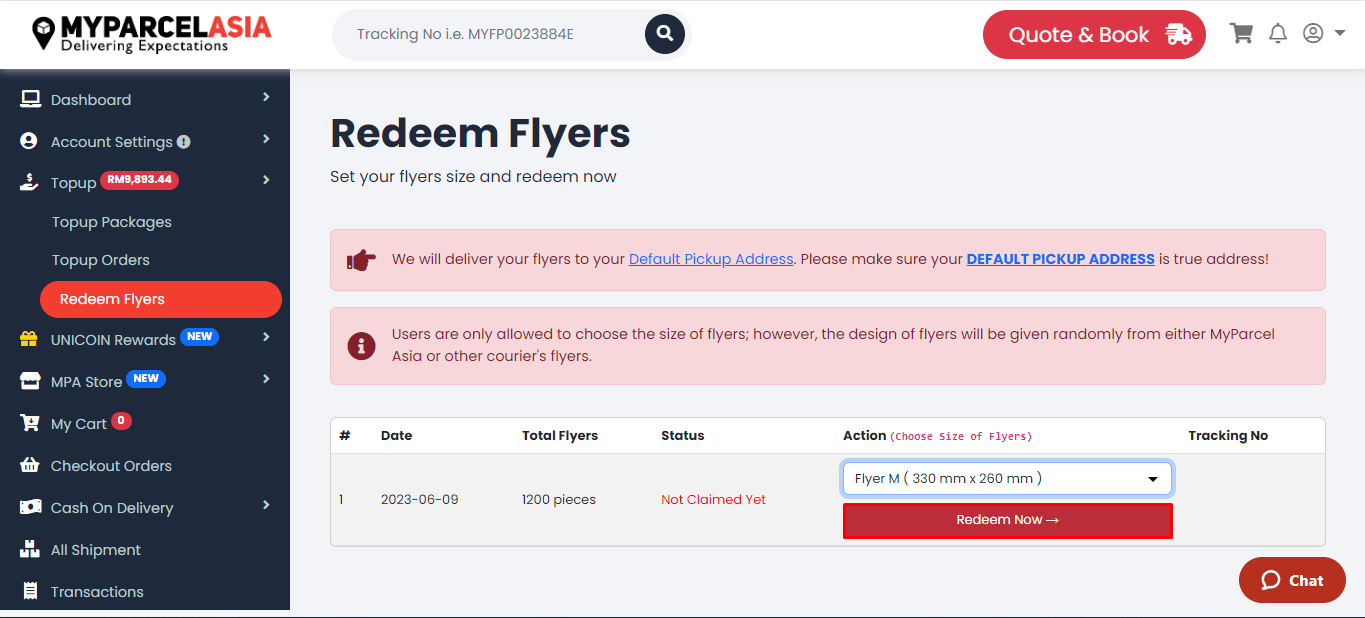Open the shopping cart icon in header

pyautogui.click(x=1242, y=34)
